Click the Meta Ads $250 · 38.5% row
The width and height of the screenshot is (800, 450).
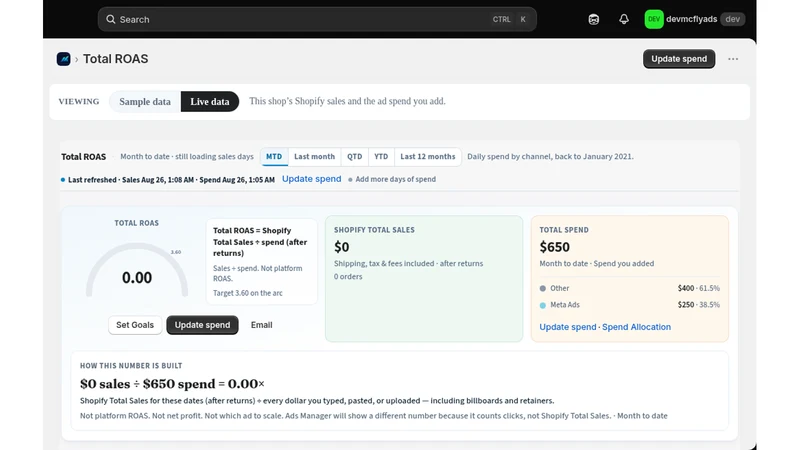click(x=630, y=305)
